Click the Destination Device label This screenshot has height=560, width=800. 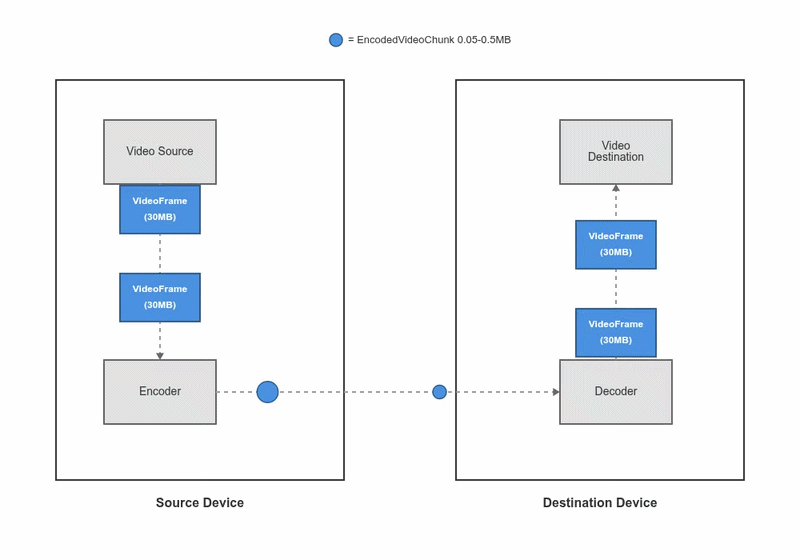coord(600,503)
